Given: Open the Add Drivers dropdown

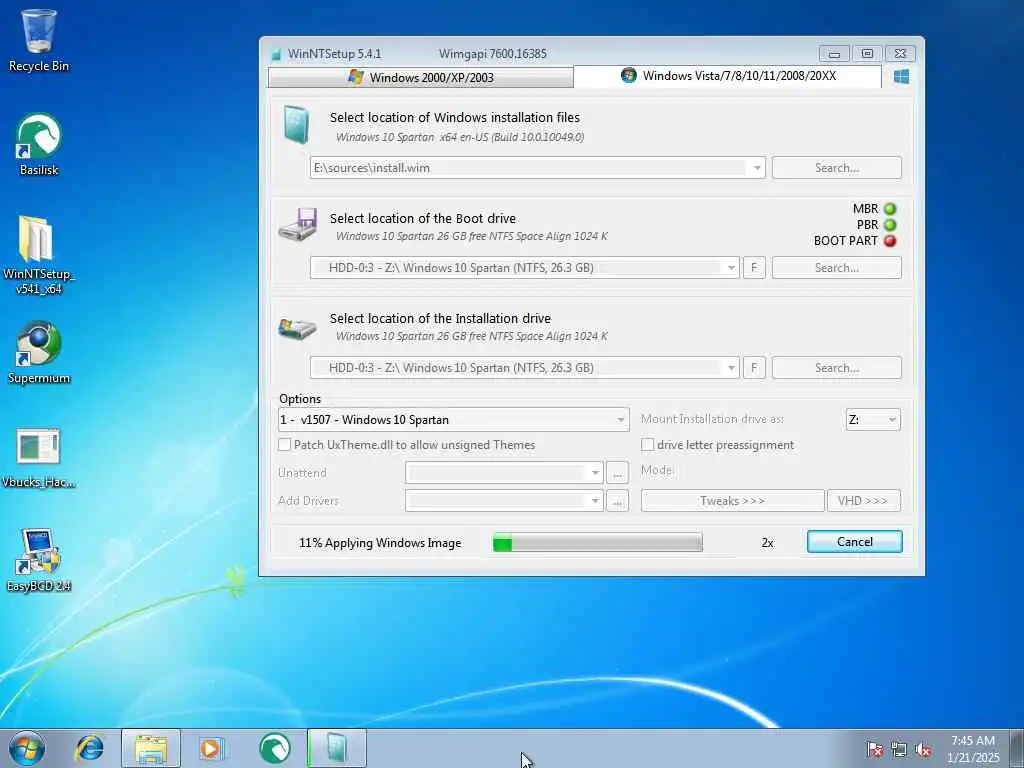Looking at the screenshot, I should pyautogui.click(x=504, y=501).
